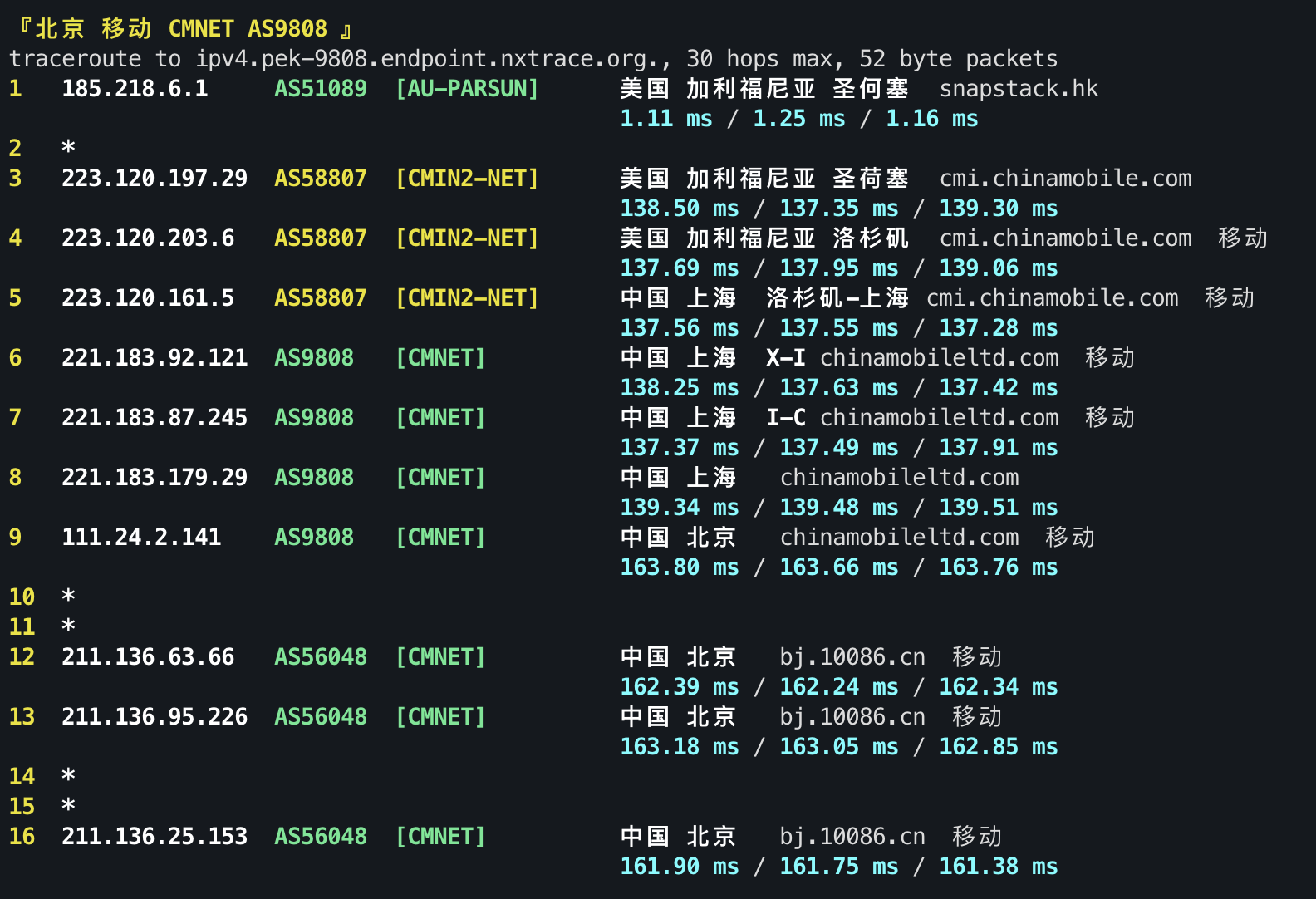Image resolution: width=1316 pixels, height=899 pixels.
Task: Select AS56048 in hop 12
Action: (x=321, y=657)
